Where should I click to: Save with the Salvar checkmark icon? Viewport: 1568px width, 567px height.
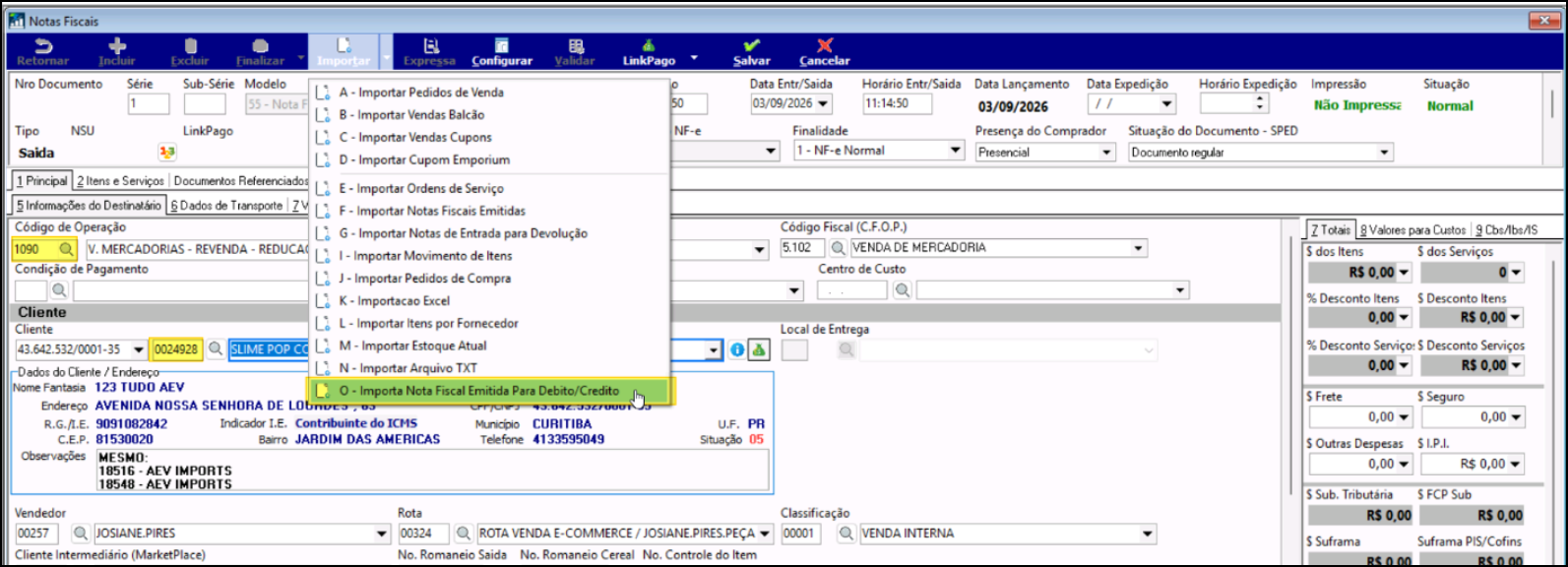pyautogui.click(x=752, y=46)
